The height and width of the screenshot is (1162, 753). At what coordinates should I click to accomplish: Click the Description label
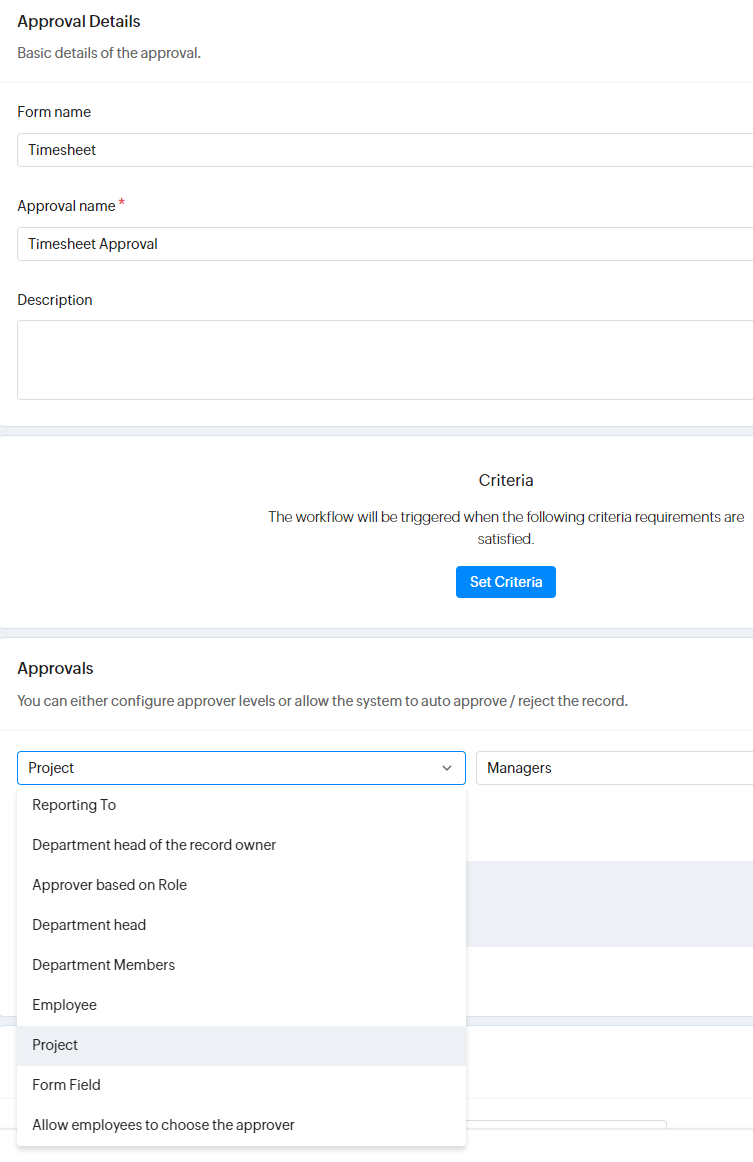pyautogui.click(x=55, y=300)
